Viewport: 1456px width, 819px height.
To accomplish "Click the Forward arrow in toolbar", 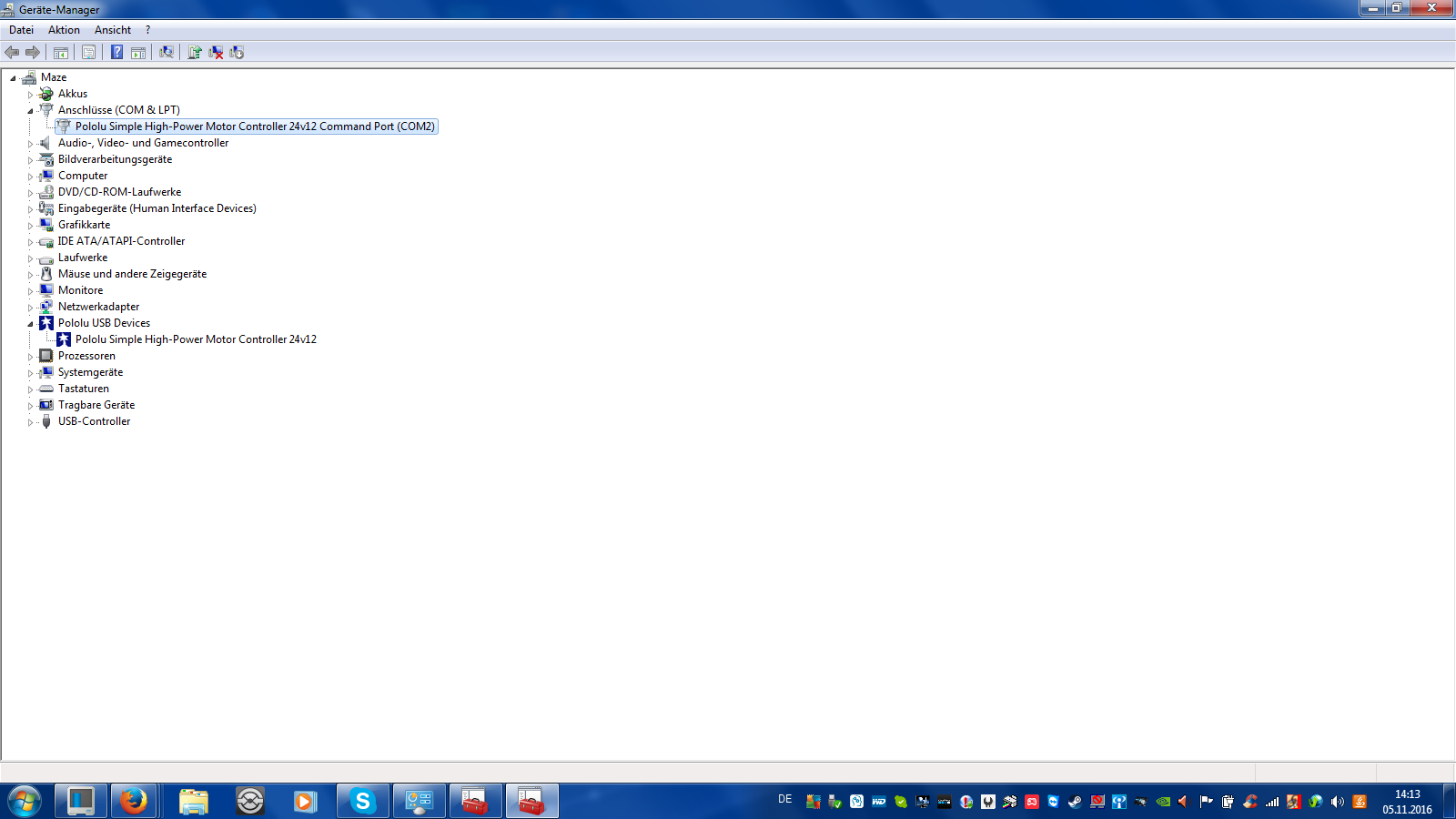I will [33, 53].
